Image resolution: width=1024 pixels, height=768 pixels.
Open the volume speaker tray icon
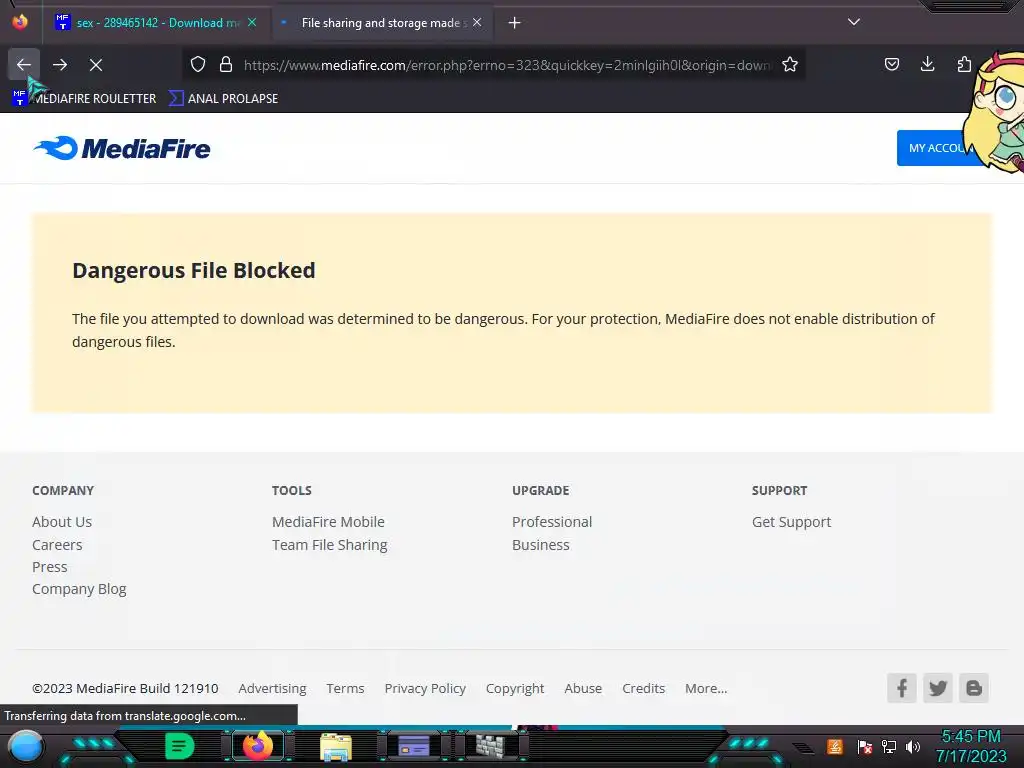[913, 746]
